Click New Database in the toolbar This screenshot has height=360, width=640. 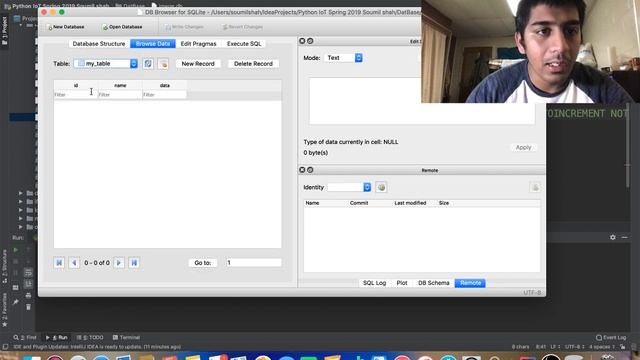(x=66, y=27)
